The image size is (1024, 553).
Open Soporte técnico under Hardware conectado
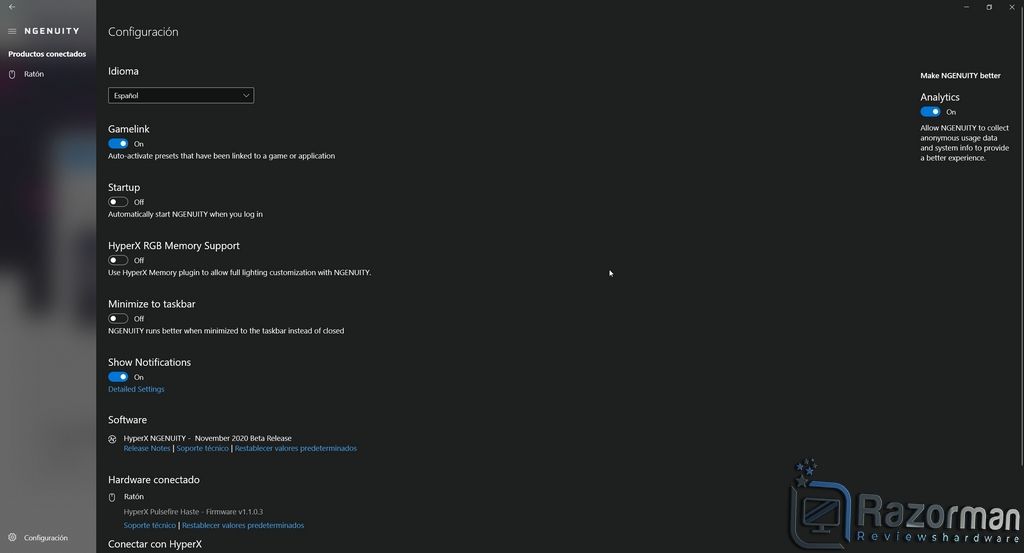pos(150,526)
